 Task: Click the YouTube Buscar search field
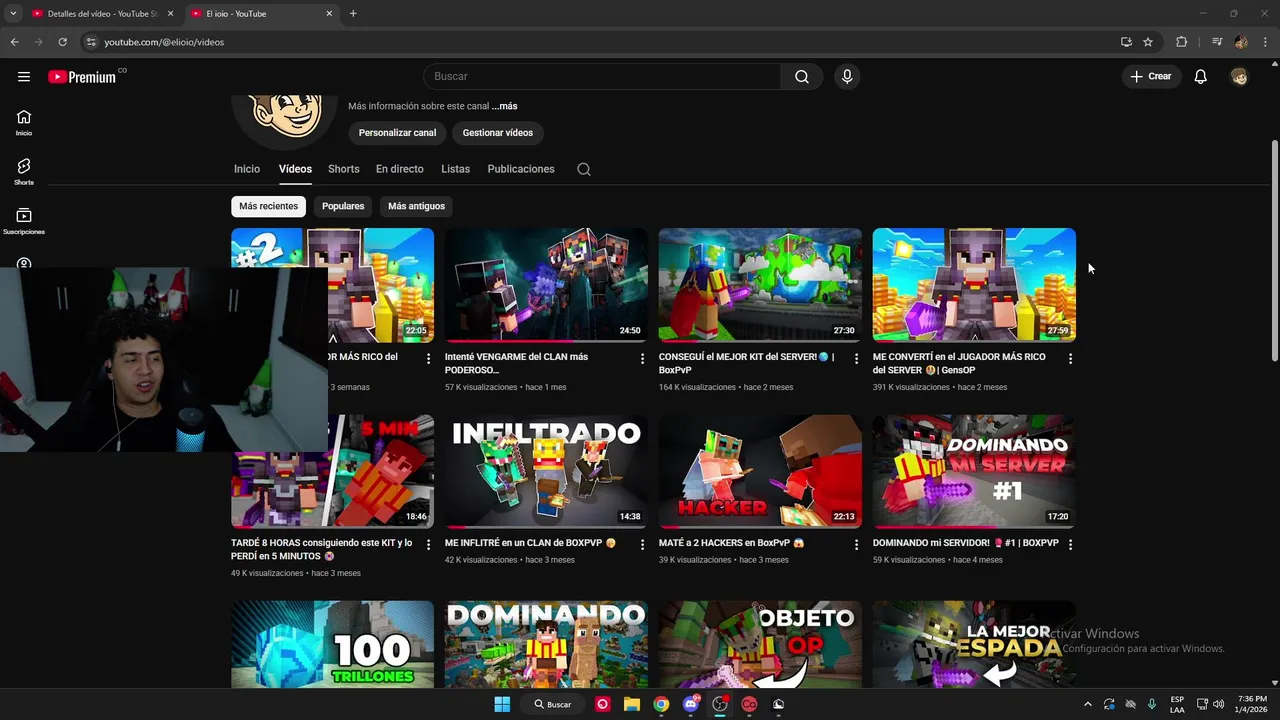pos(602,76)
